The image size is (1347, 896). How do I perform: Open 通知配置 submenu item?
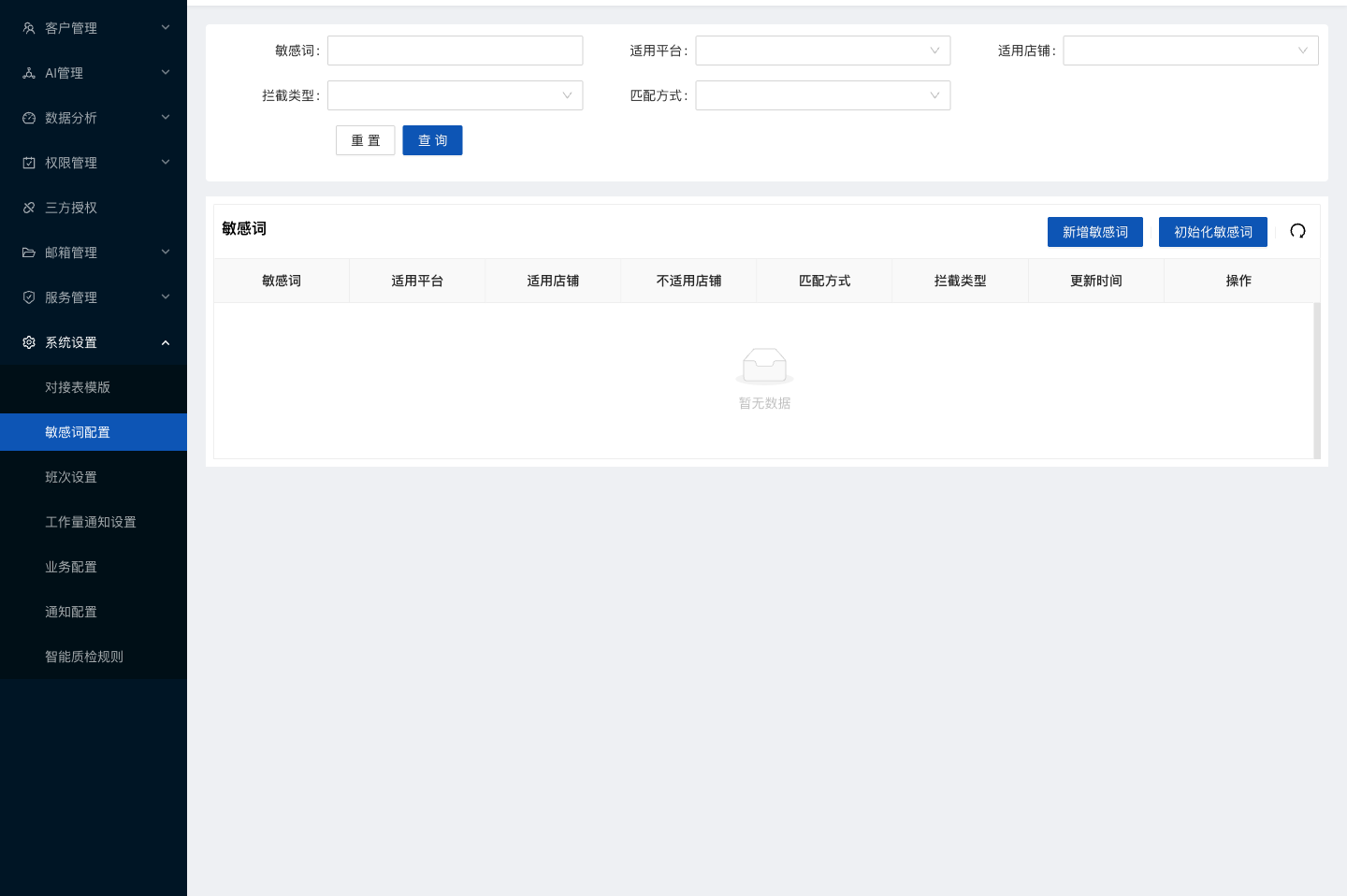pyautogui.click(x=94, y=612)
